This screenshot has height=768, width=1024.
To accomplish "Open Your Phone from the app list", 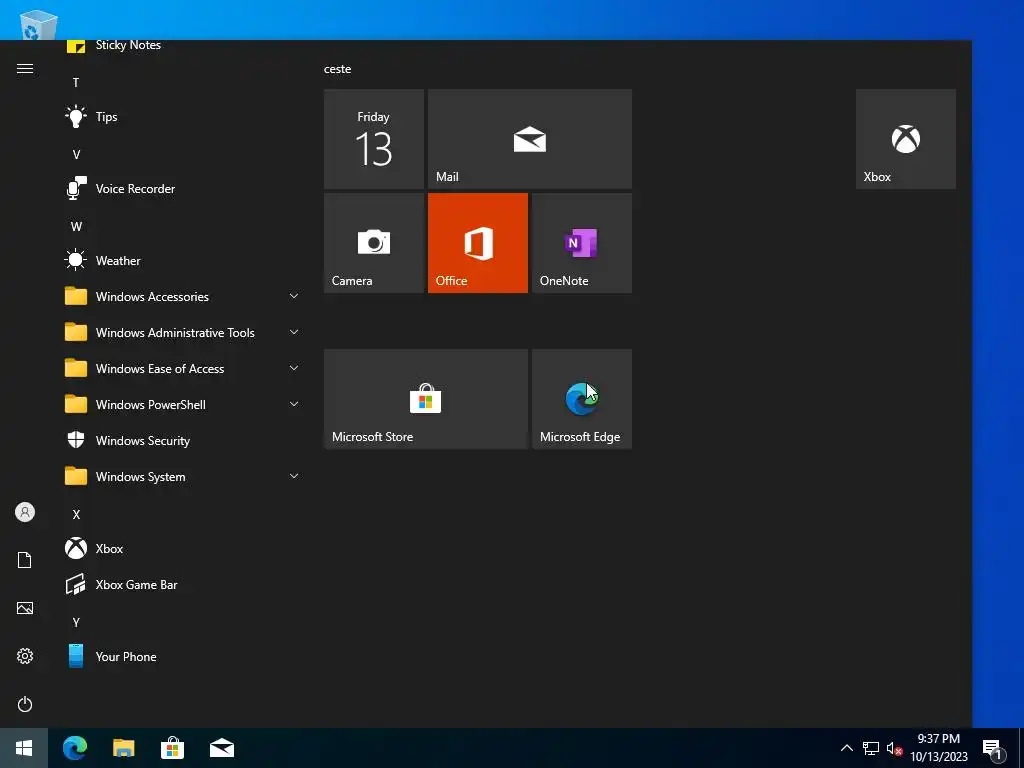I will (183, 656).
